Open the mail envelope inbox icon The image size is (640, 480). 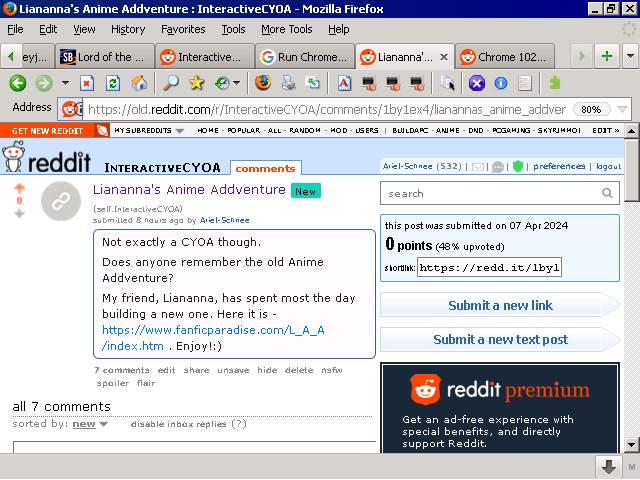478,167
